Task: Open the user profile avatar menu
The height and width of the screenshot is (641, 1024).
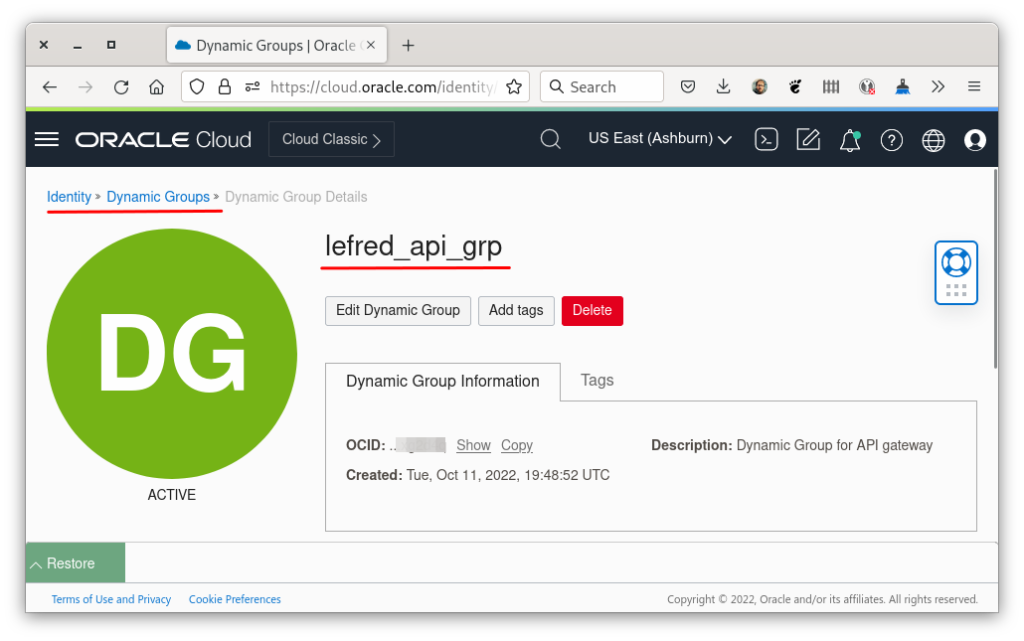Action: [x=975, y=139]
